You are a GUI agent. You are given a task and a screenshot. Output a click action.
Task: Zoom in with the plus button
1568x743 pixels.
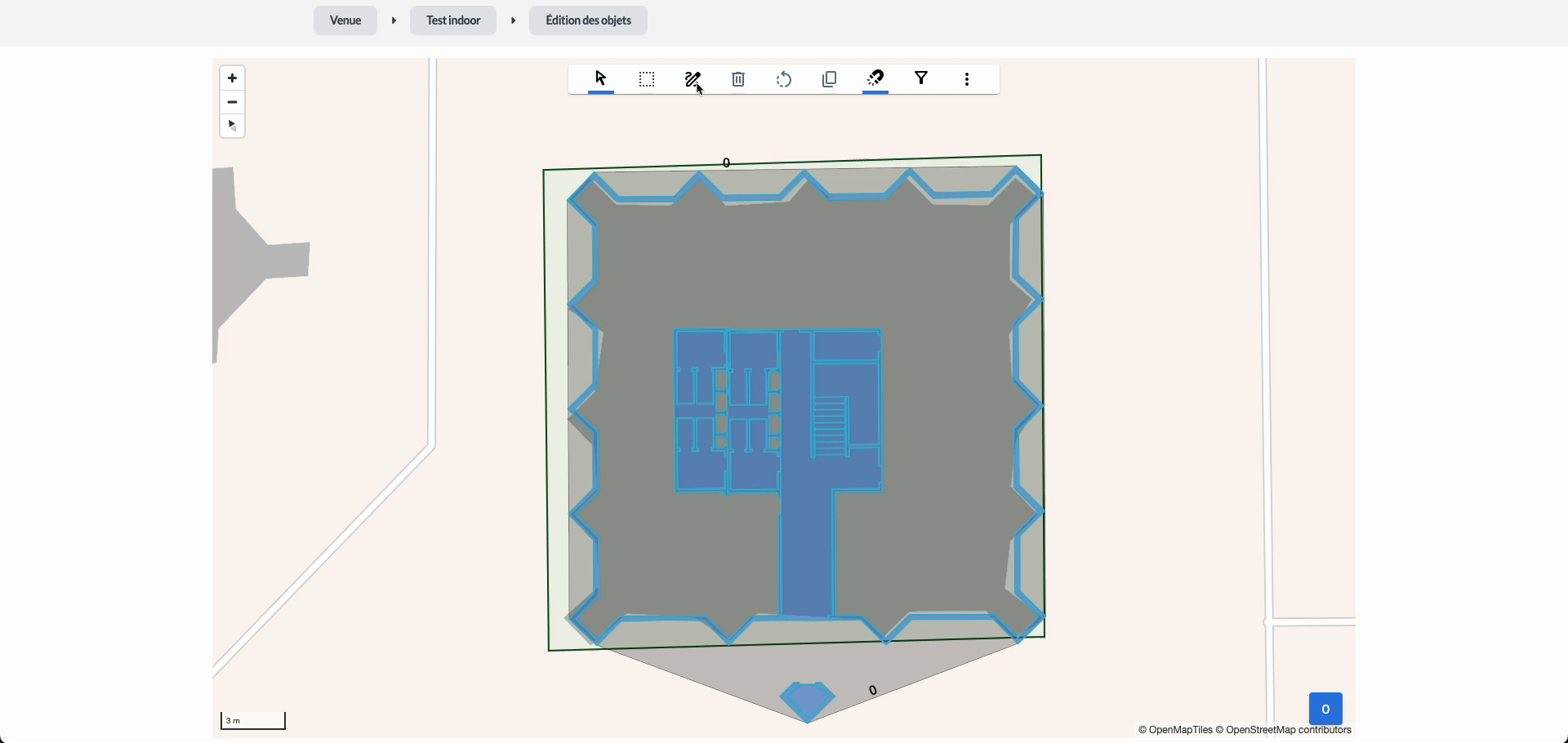click(x=233, y=78)
